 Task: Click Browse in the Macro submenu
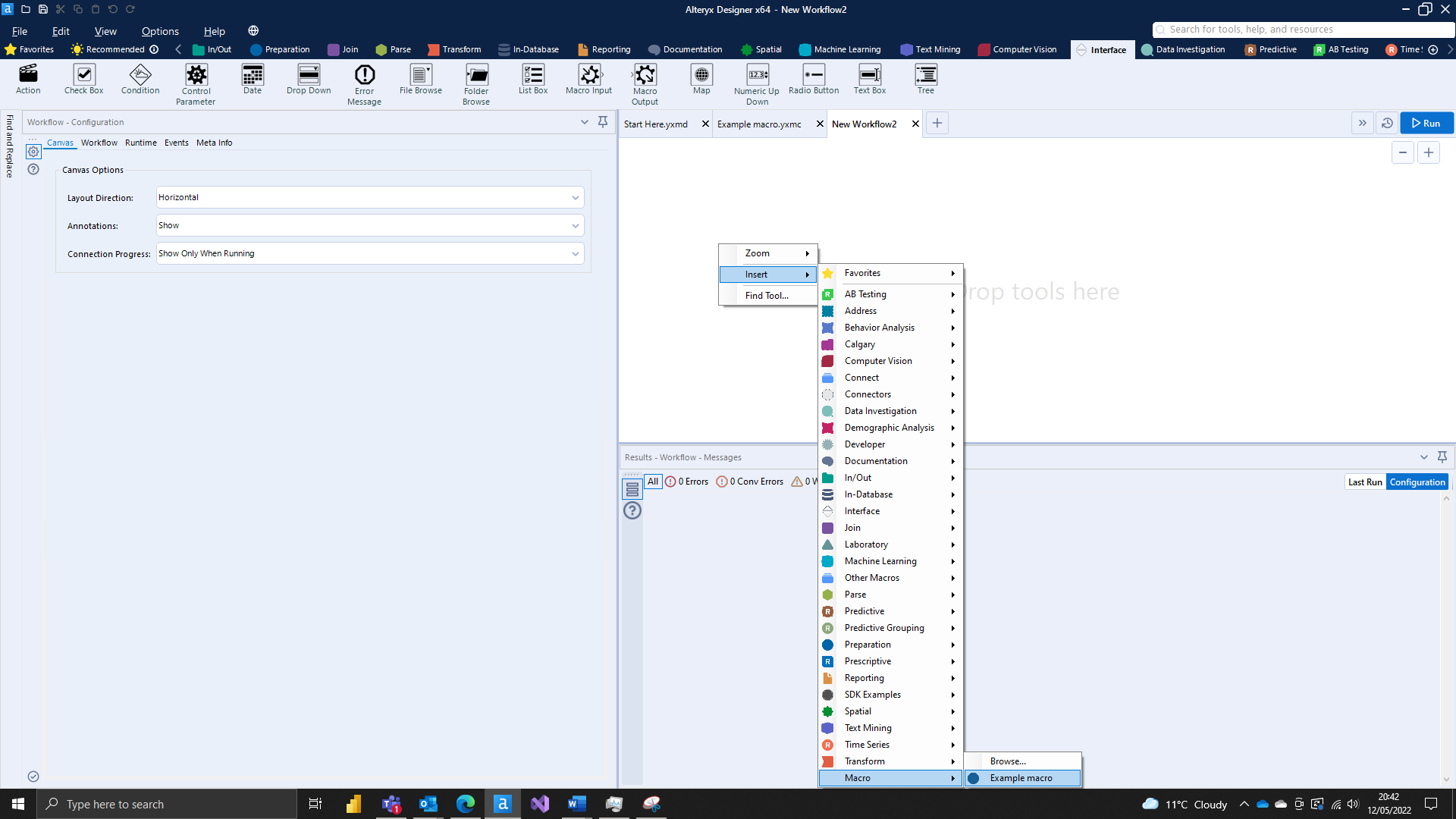point(1007,761)
